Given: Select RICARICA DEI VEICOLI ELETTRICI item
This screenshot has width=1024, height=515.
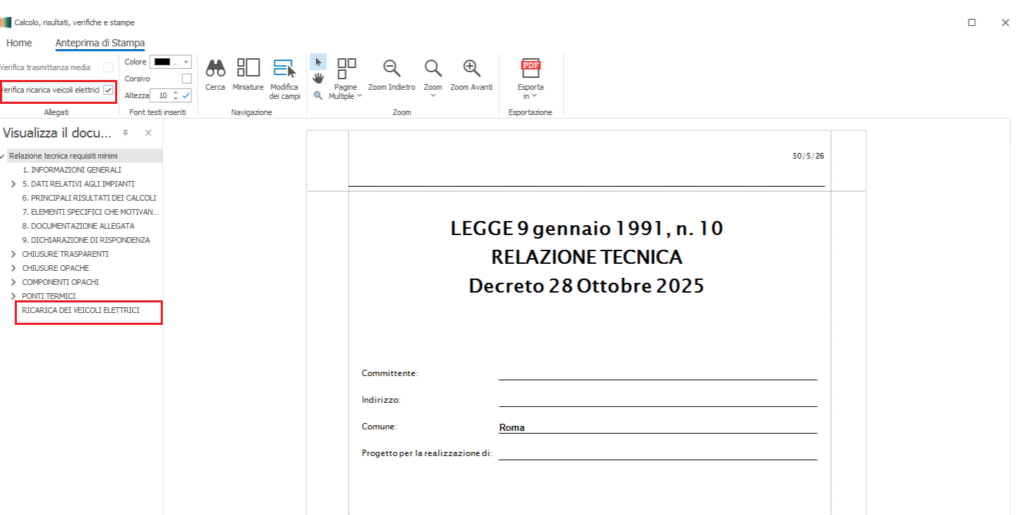Looking at the screenshot, I should [x=80, y=310].
